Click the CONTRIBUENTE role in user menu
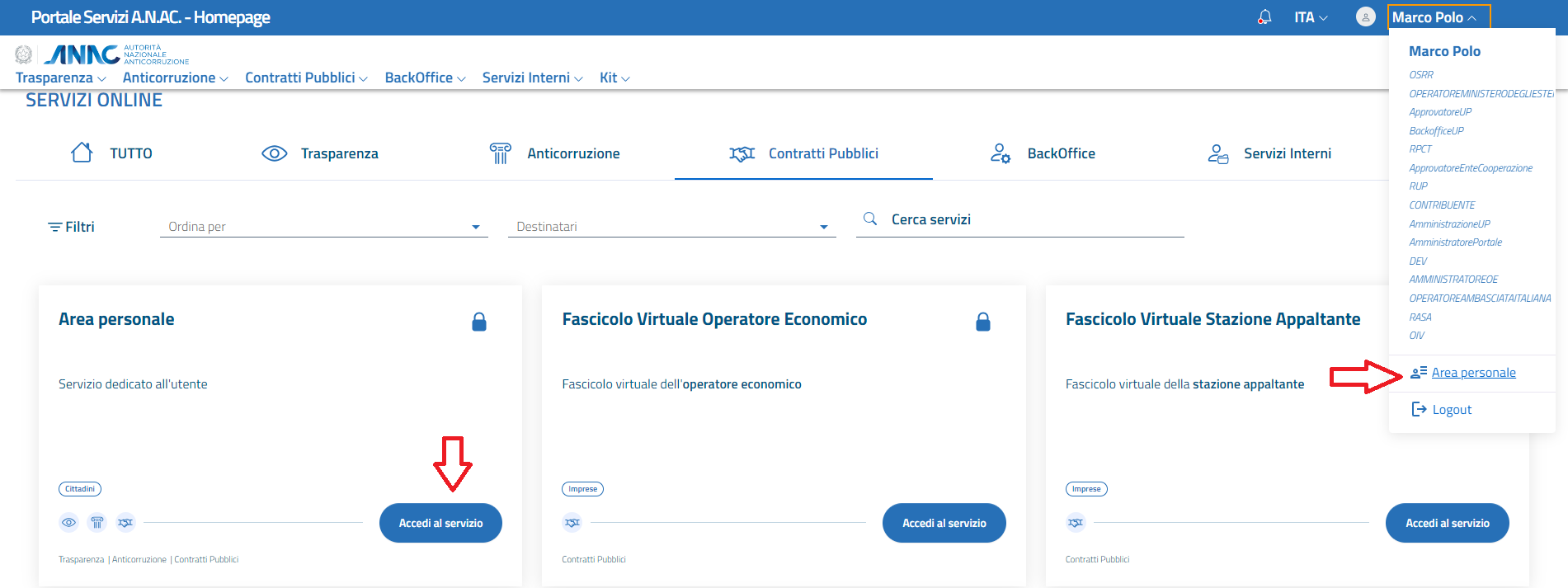Viewport: 1568px width, 588px height. (1442, 205)
